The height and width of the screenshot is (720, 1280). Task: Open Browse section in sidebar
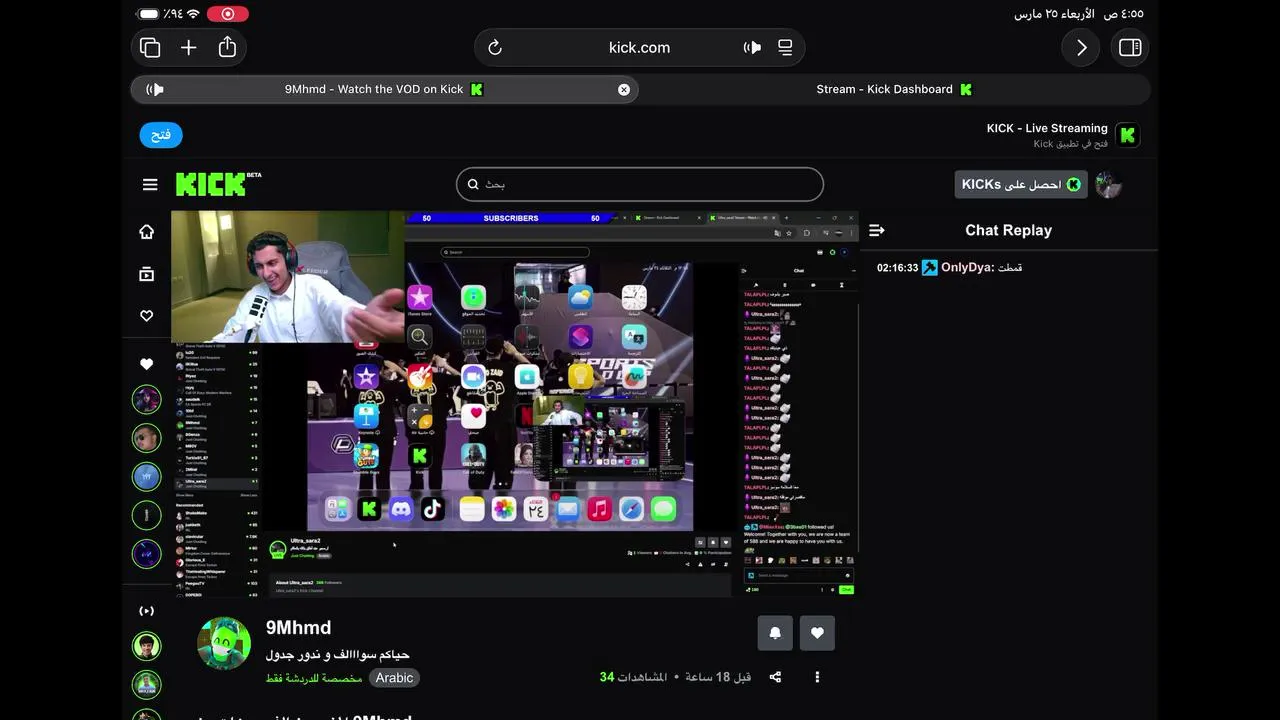[x=147, y=274]
